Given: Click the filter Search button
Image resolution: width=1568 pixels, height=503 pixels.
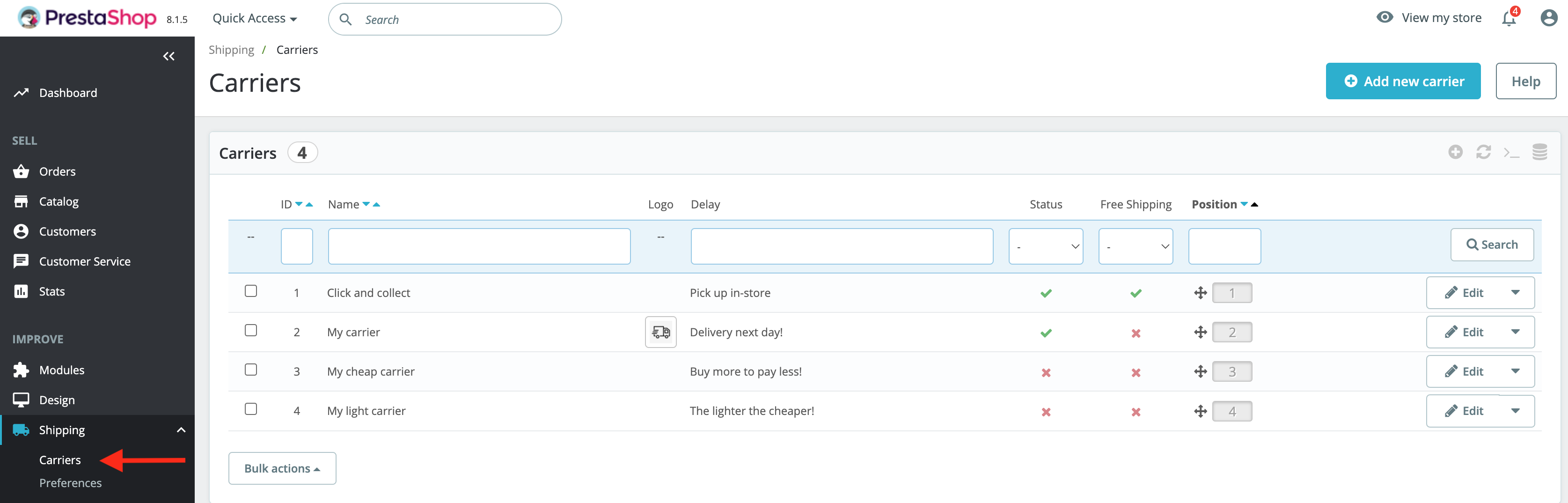Looking at the screenshot, I should (x=1491, y=245).
